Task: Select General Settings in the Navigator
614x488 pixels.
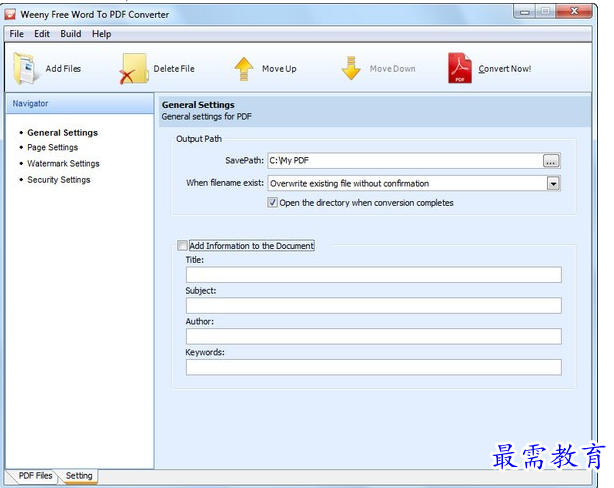Action: coord(62,133)
